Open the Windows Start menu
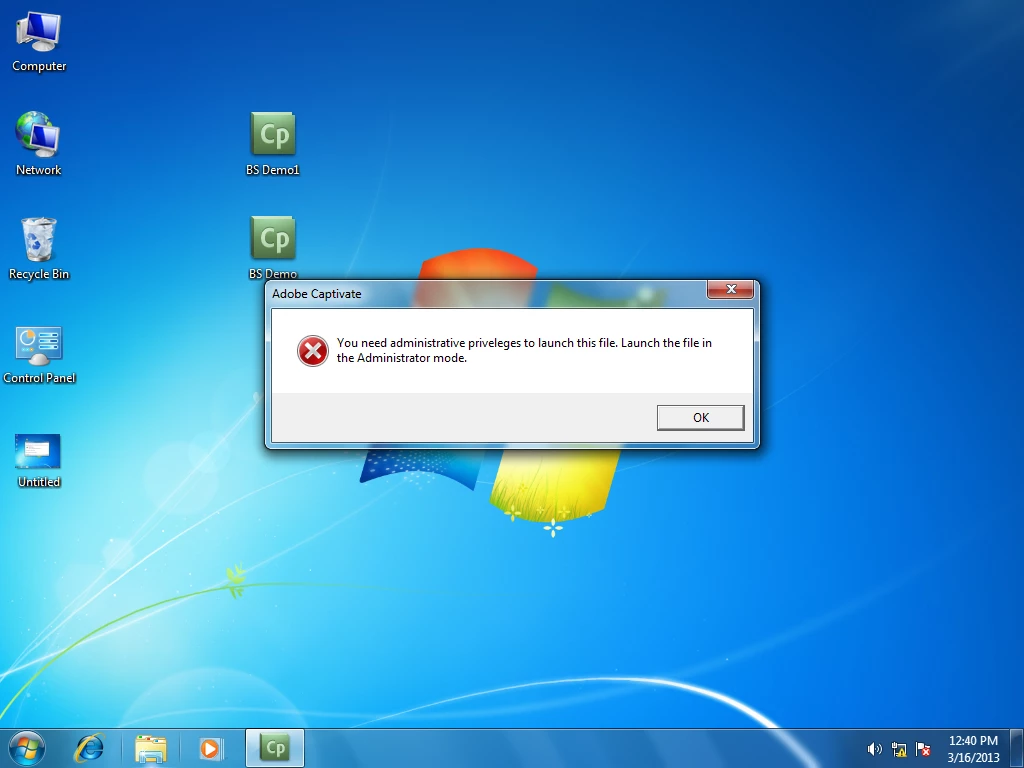Viewport: 1024px width, 768px height. coord(27,748)
